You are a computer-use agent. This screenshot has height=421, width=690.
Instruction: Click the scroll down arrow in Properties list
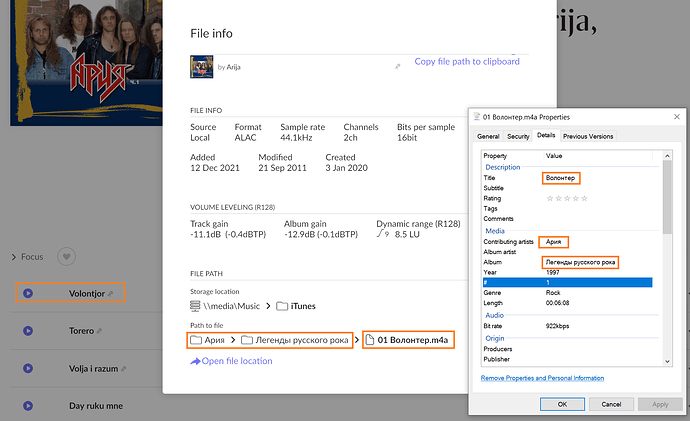coord(667,362)
